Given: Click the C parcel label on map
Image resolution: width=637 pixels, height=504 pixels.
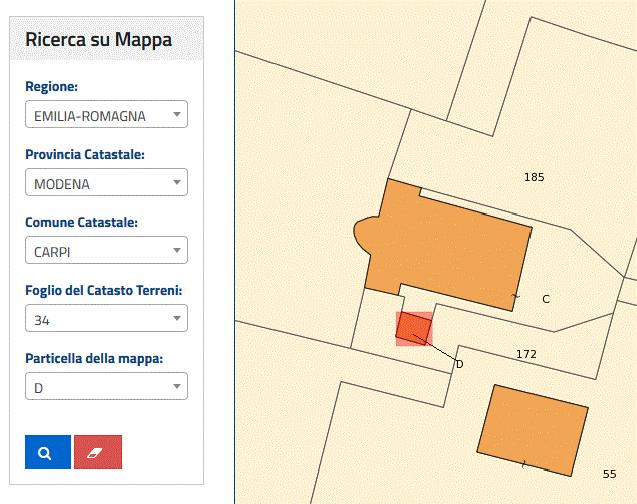Looking at the screenshot, I should coord(546,299).
